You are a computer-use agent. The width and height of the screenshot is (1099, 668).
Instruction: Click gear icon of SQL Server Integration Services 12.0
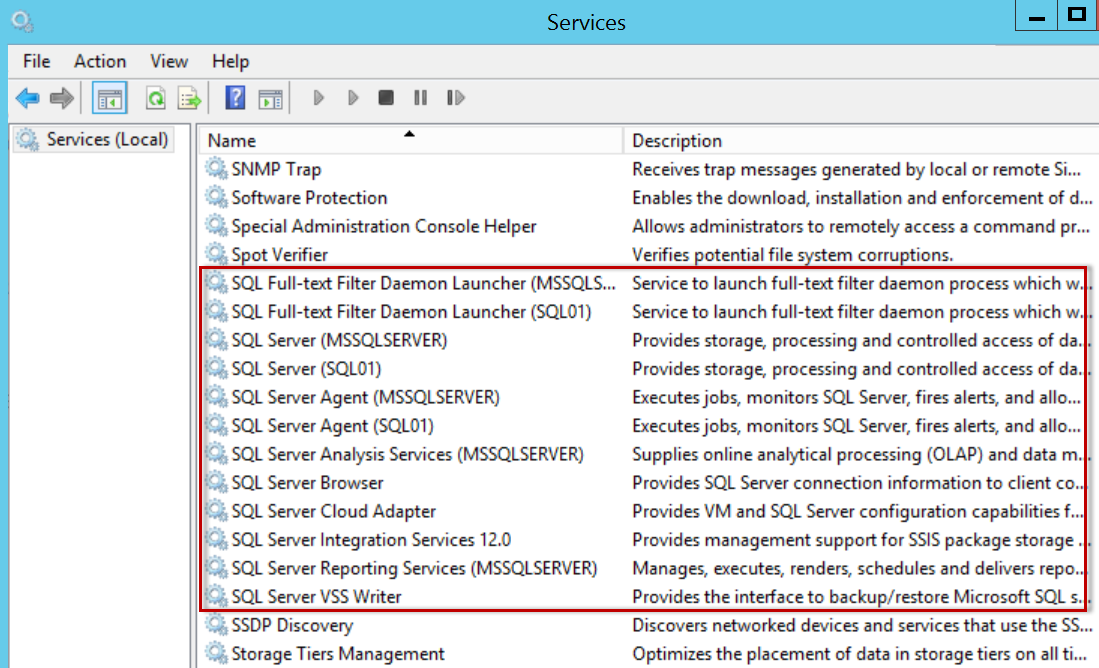pyautogui.click(x=216, y=540)
